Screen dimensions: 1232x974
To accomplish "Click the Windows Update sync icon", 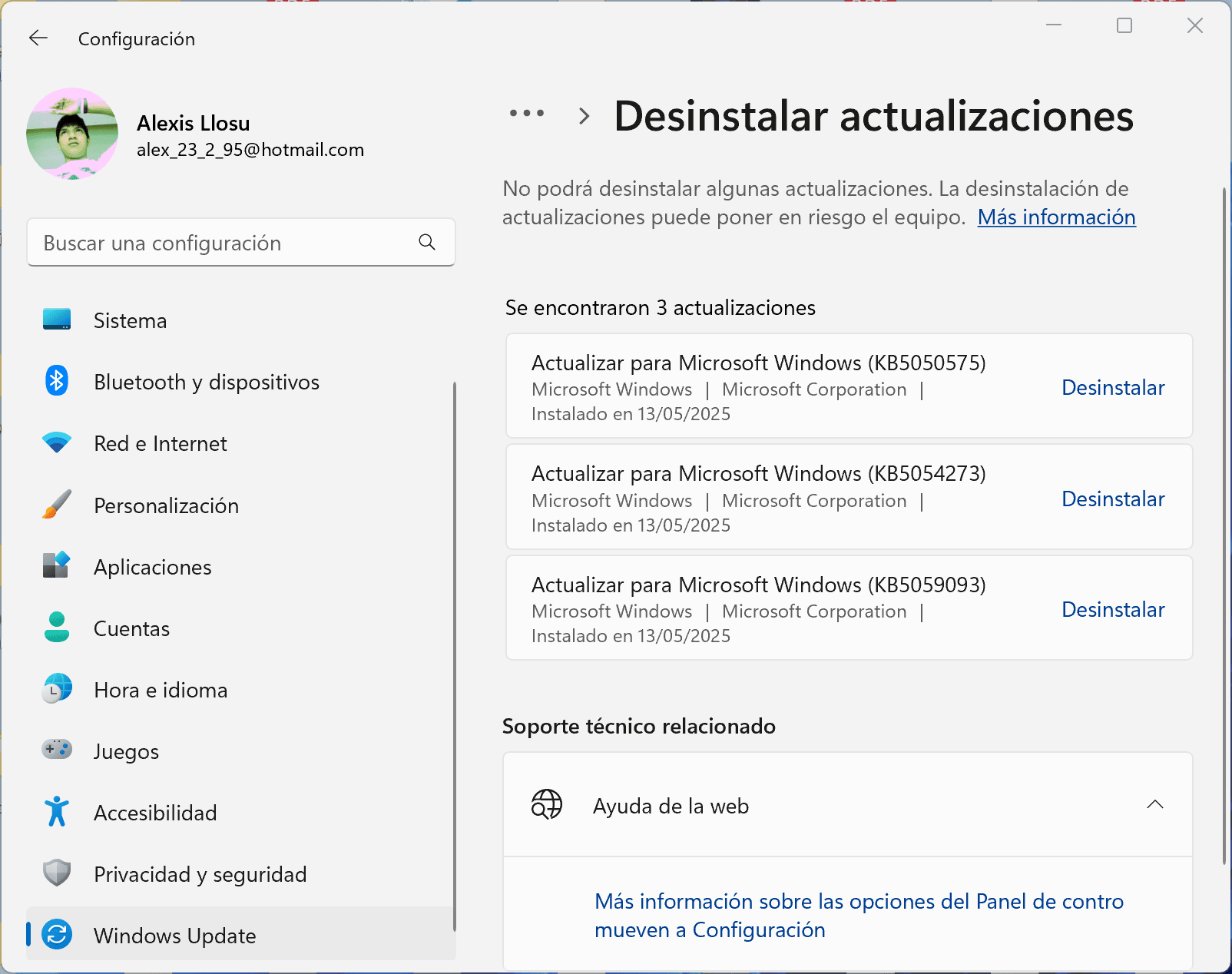I will tap(55, 936).
